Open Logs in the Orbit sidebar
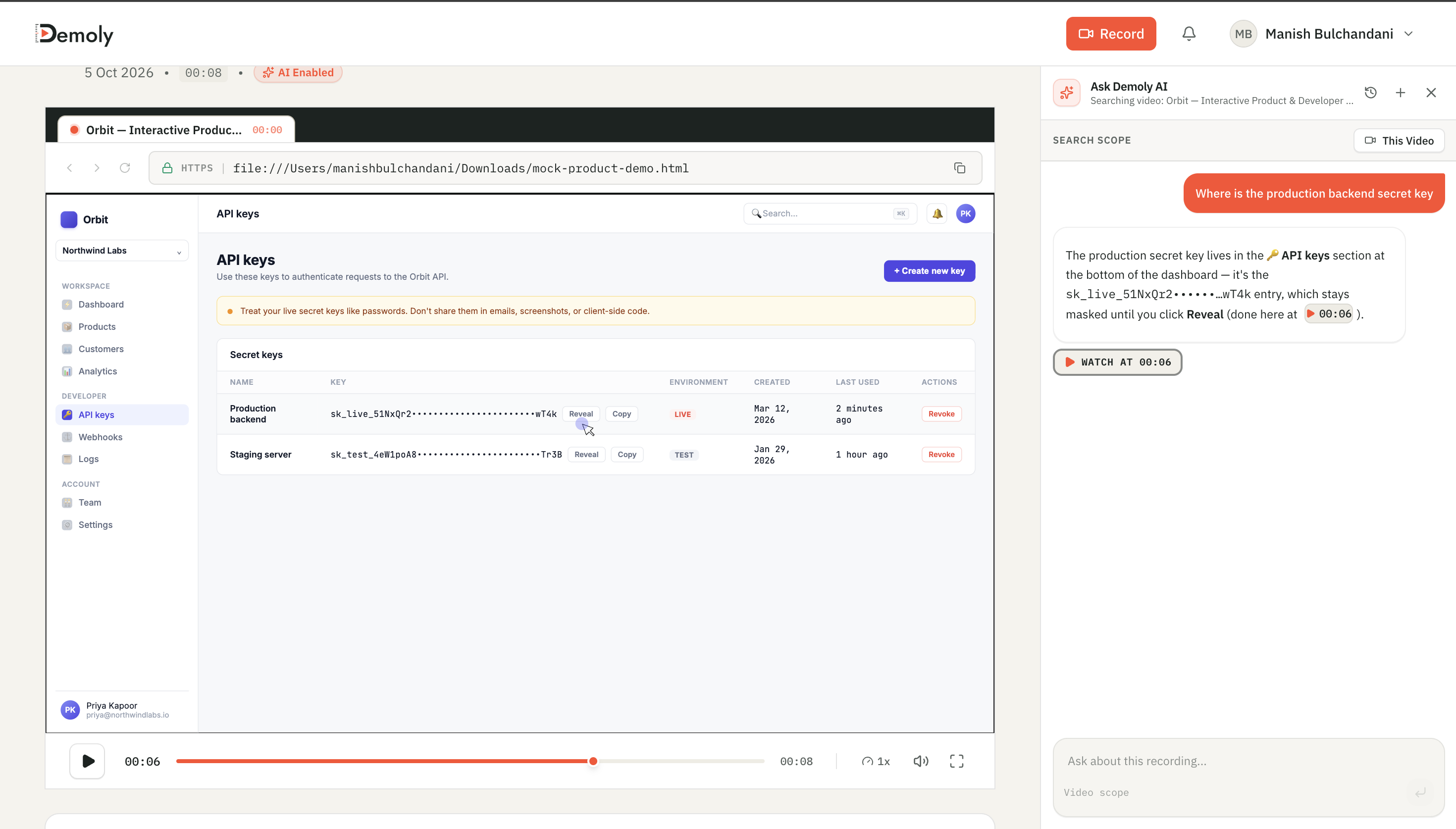Screen dimensions: 1456x829 click(x=122, y=459)
